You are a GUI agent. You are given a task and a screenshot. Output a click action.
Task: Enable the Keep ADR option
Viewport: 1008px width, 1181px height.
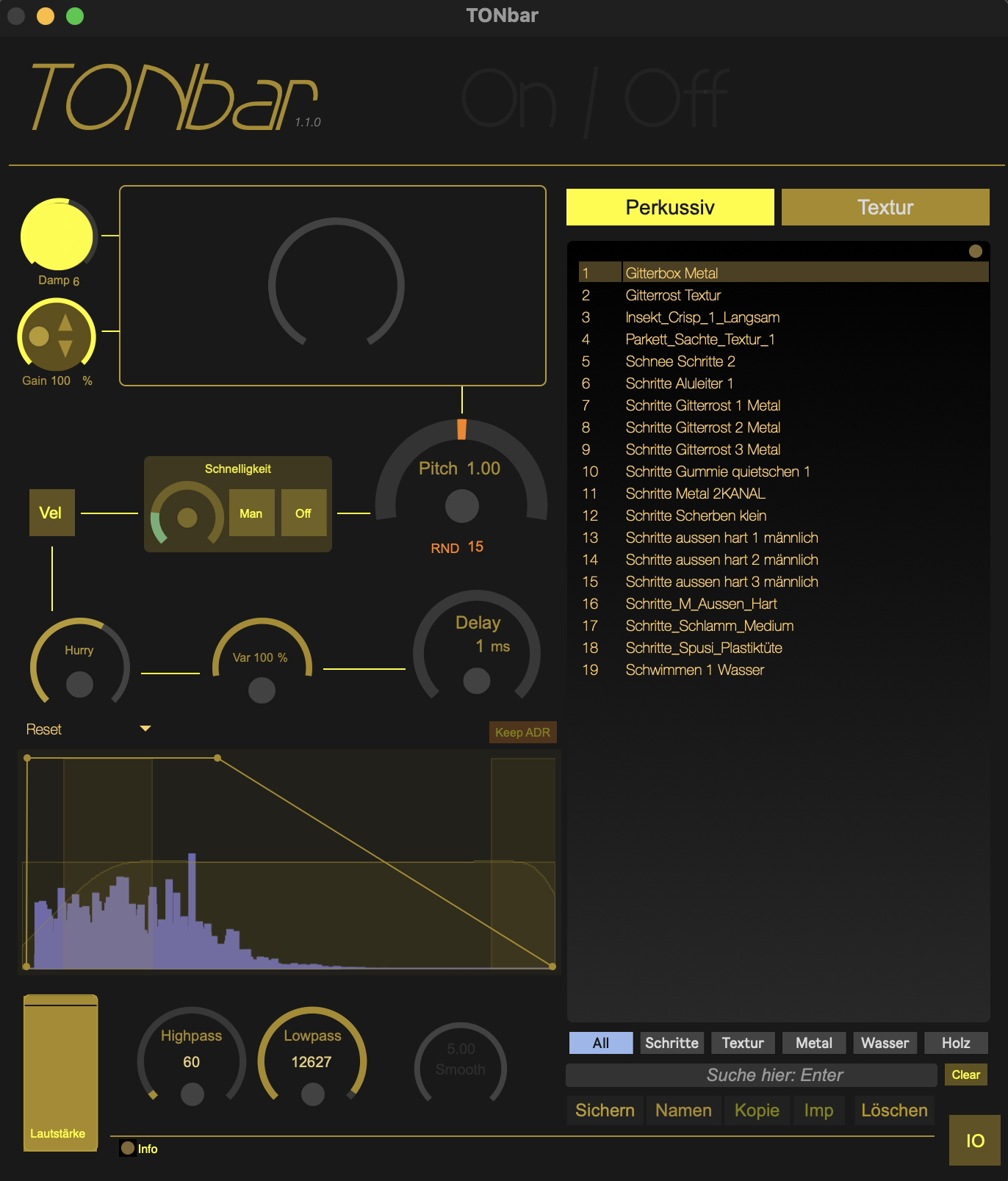coord(522,732)
